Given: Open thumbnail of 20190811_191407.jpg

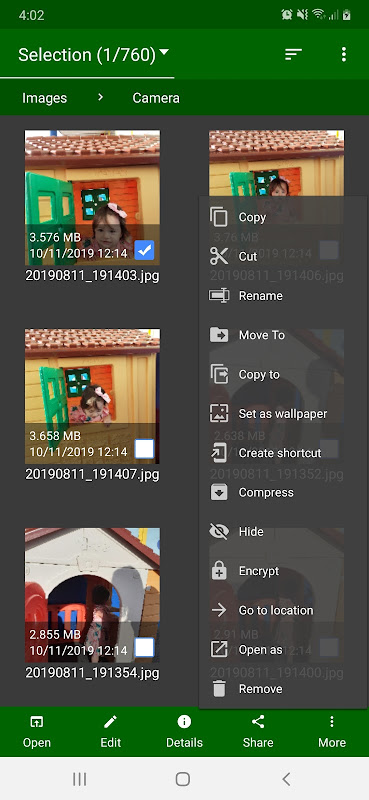Looking at the screenshot, I should (92, 396).
